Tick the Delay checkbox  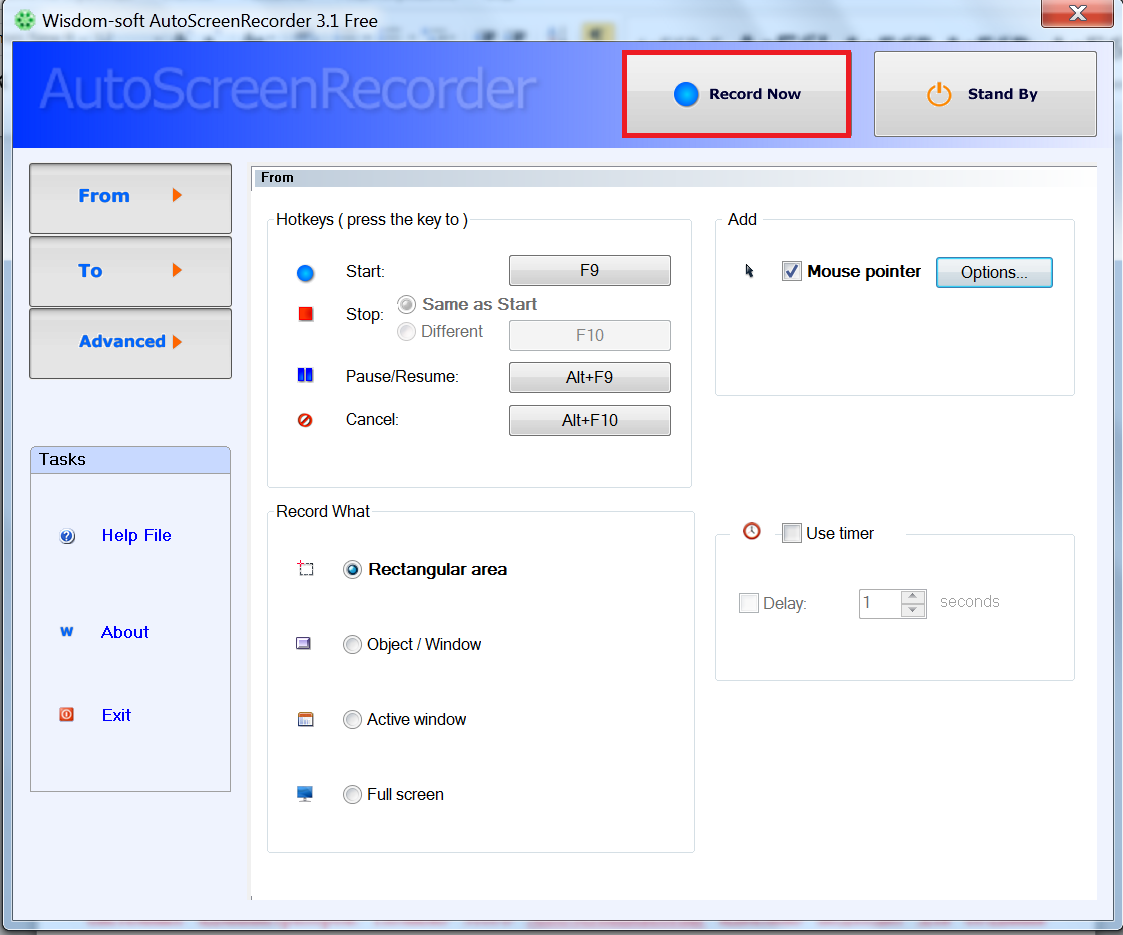tap(749, 603)
